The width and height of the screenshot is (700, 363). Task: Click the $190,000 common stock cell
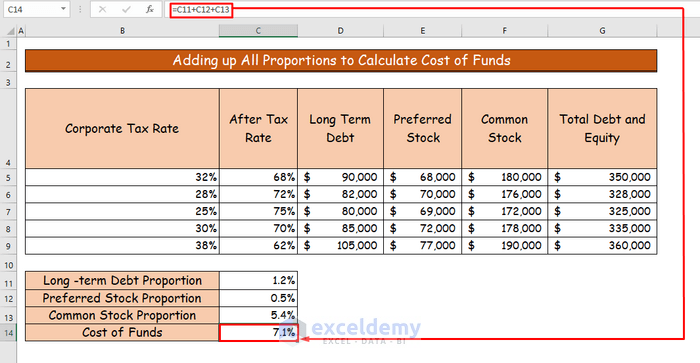[x=504, y=246]
